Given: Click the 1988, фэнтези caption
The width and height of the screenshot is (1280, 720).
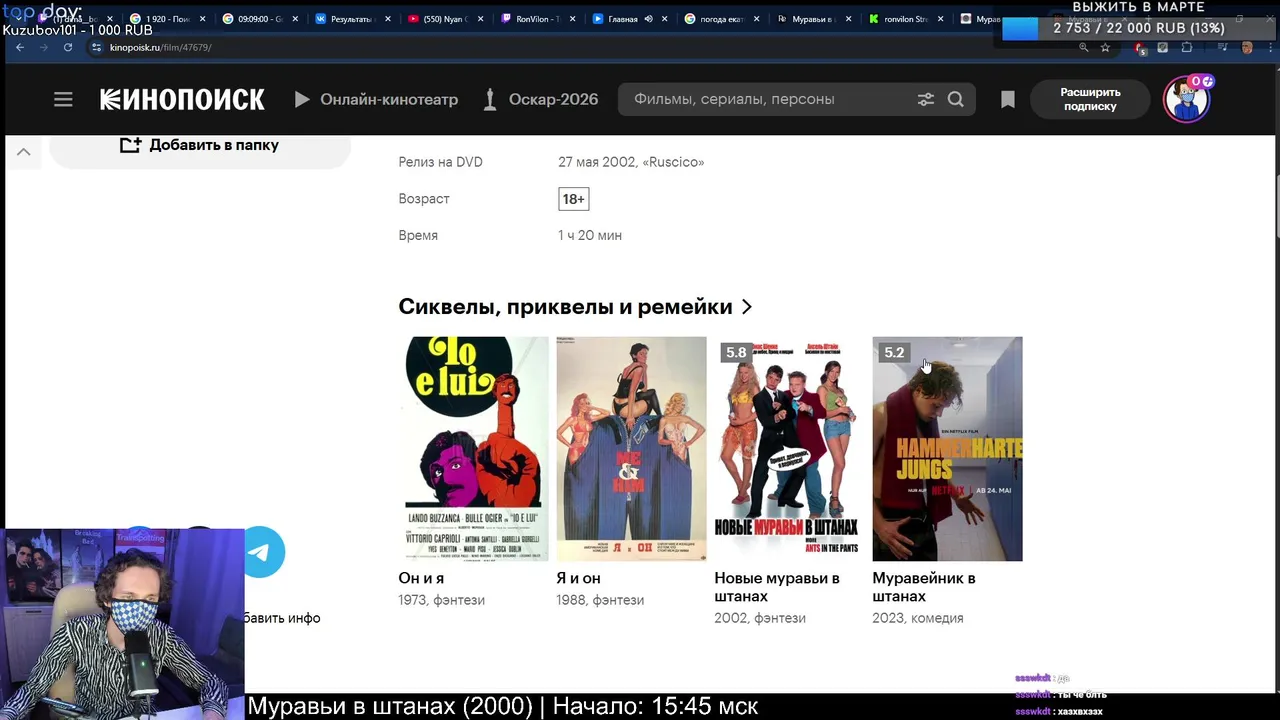Looking at the screenshot, I should tap(600, 600).
